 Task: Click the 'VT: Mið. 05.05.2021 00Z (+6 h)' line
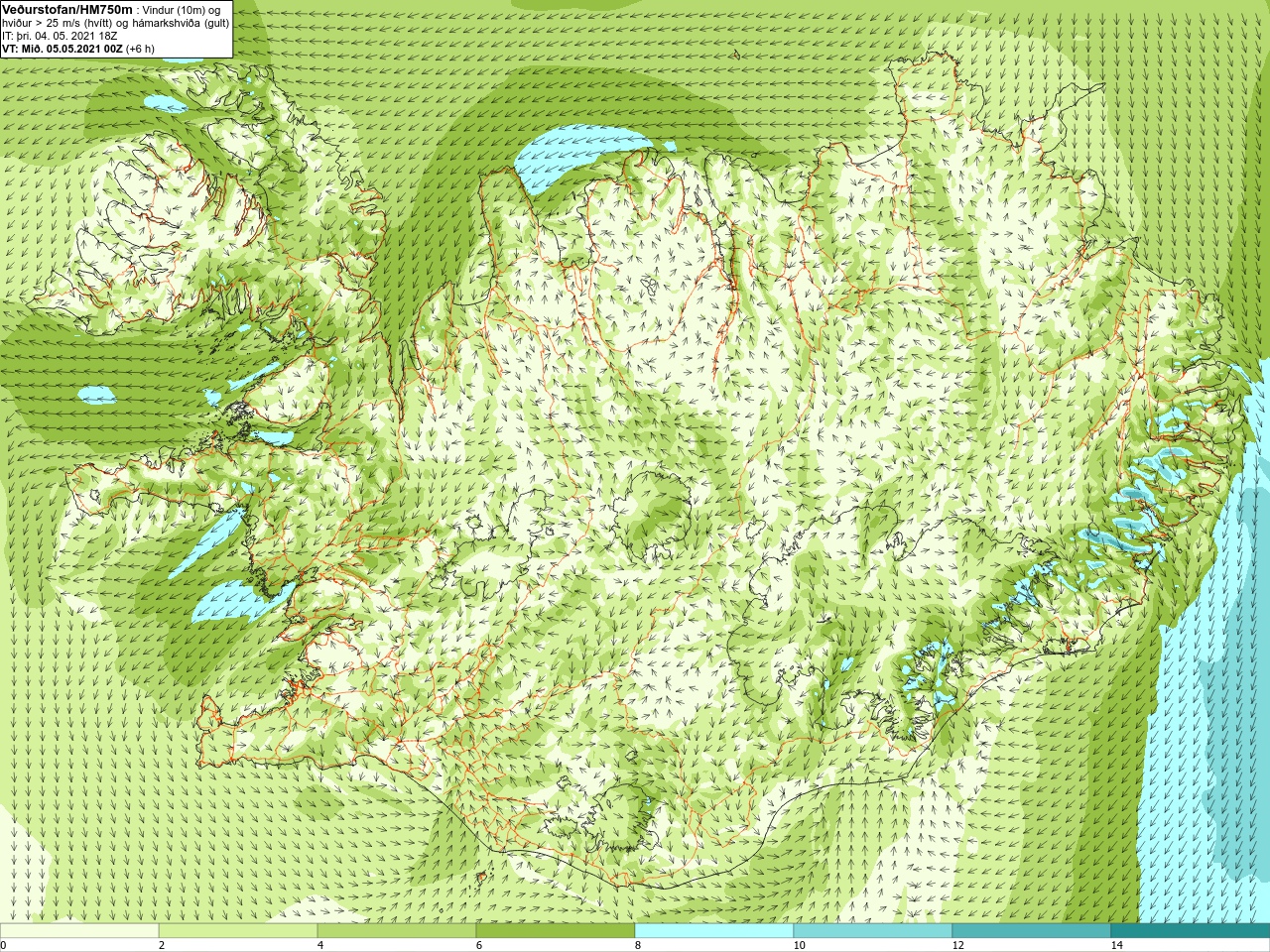tap(78, 49)
